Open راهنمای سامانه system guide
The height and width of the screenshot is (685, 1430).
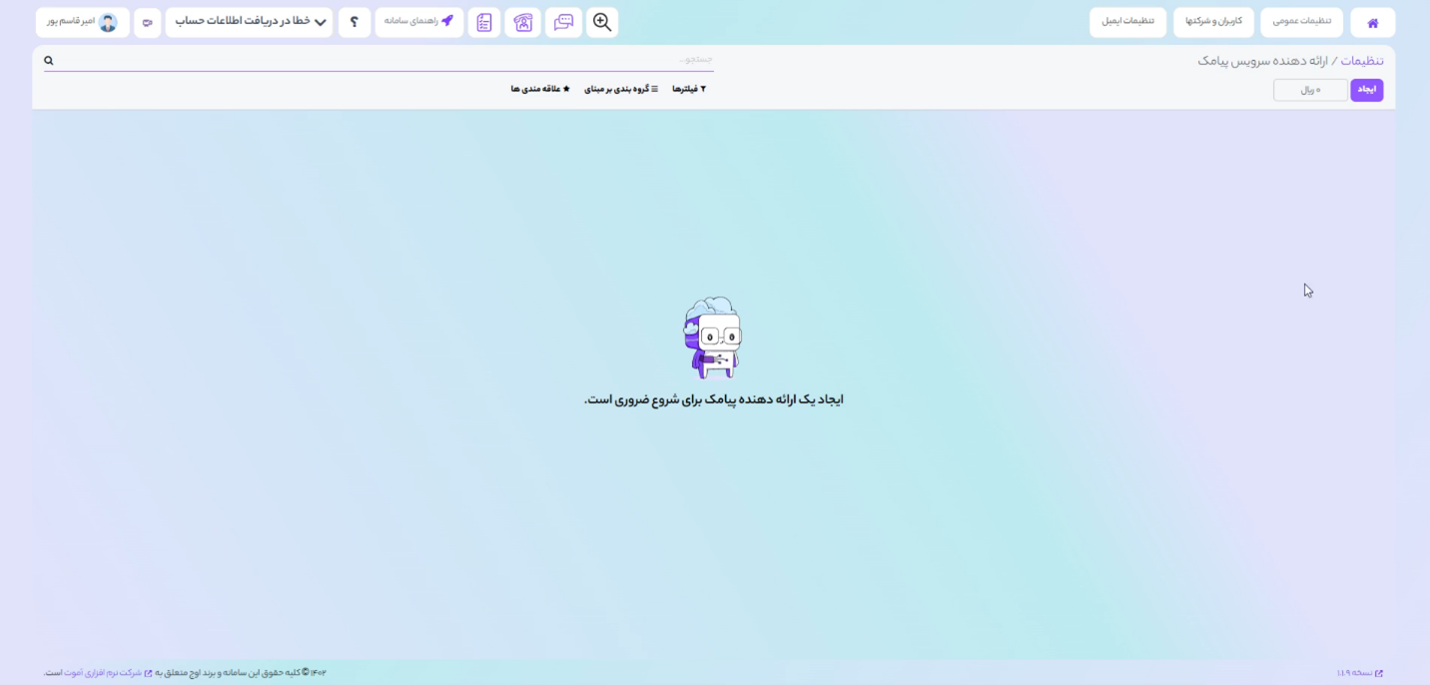tap(419, 21)
